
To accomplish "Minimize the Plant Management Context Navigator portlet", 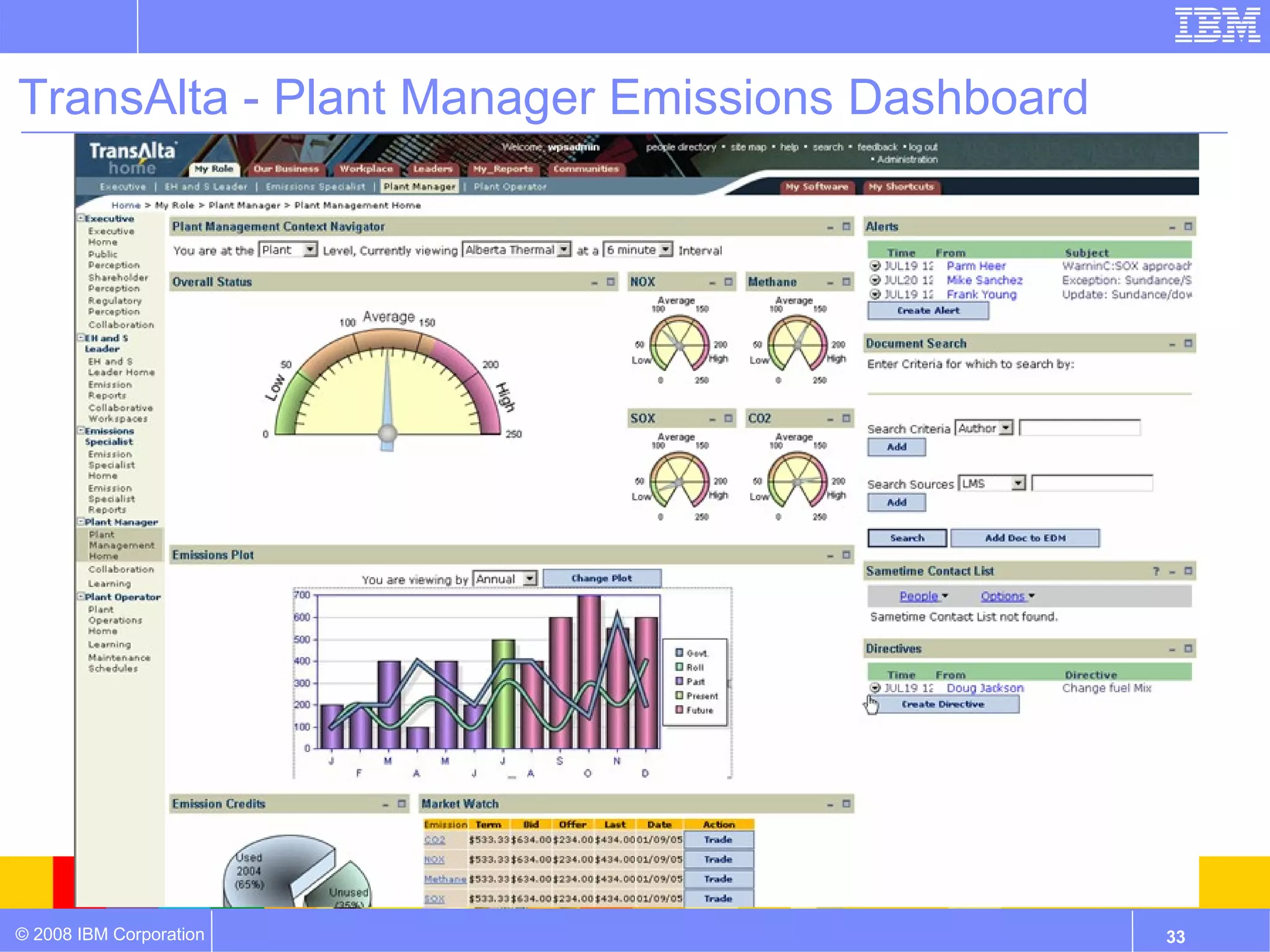I will [830, 227].
